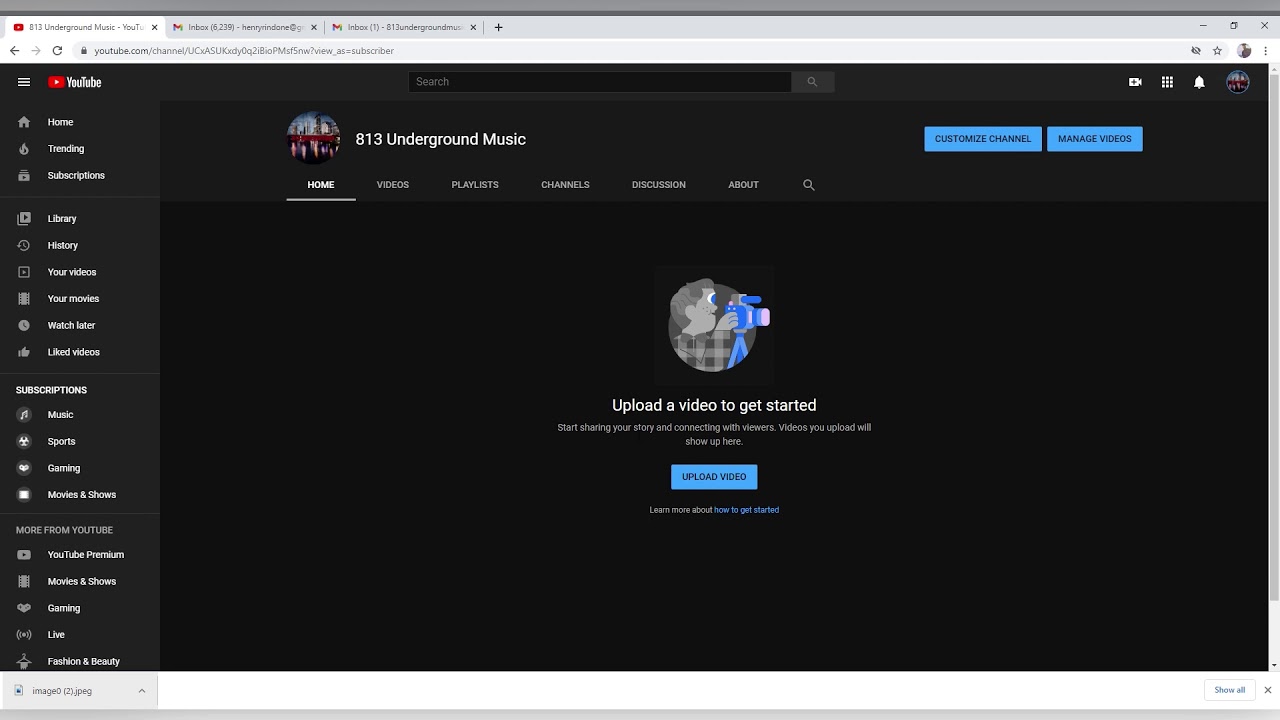The height and width of the screenshot is (720, 1280).
Task: Click the Fashion & Beauty hanger icon
Action: (x=24, y=661)
